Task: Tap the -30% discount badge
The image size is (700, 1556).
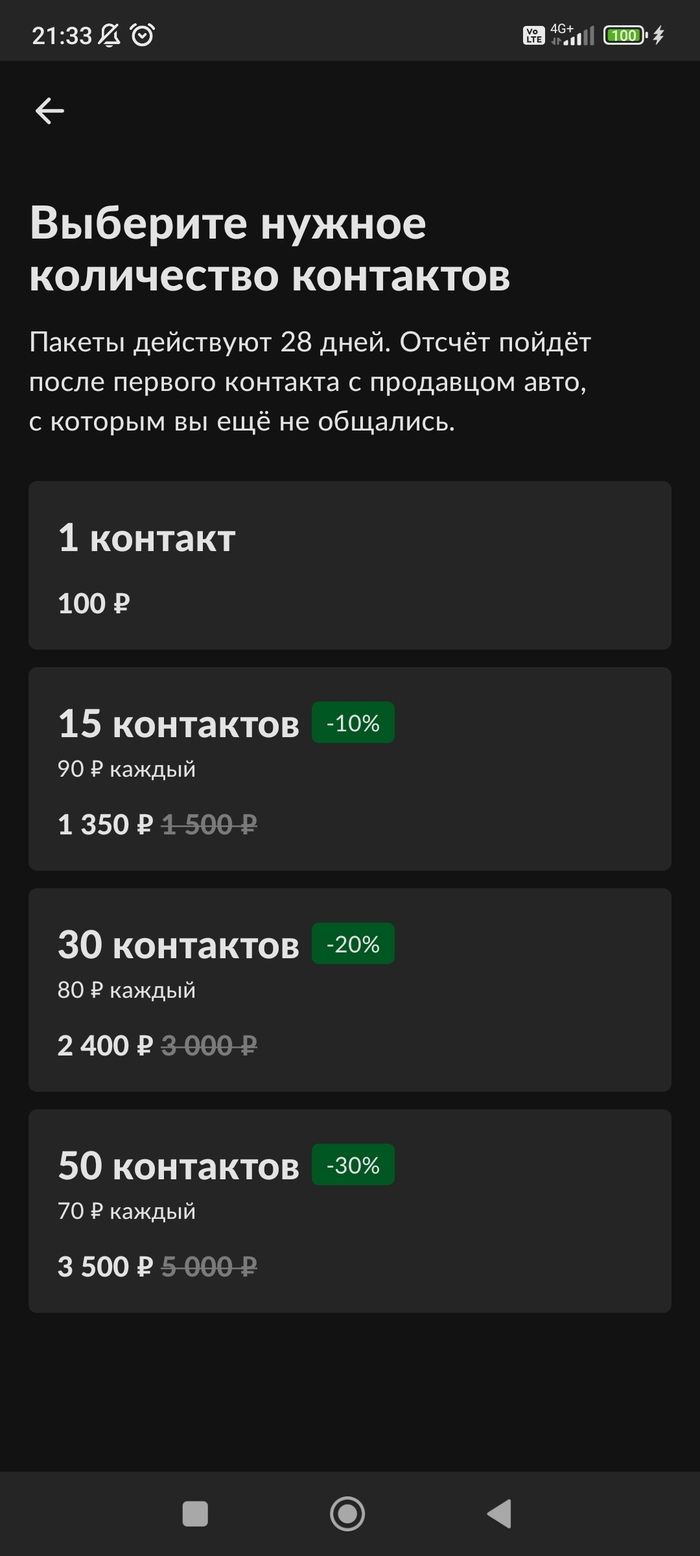Action: 353,1165
